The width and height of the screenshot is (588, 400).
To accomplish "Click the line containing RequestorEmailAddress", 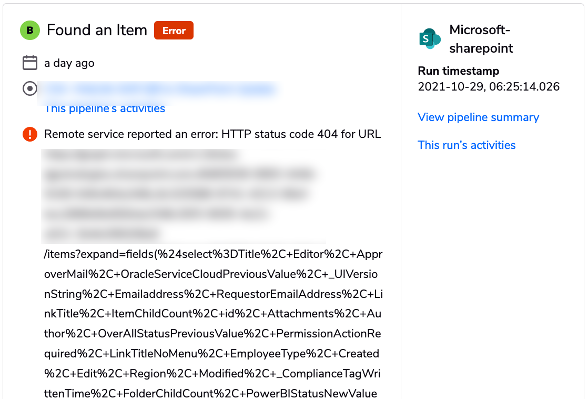I will [x=213, y=294].
